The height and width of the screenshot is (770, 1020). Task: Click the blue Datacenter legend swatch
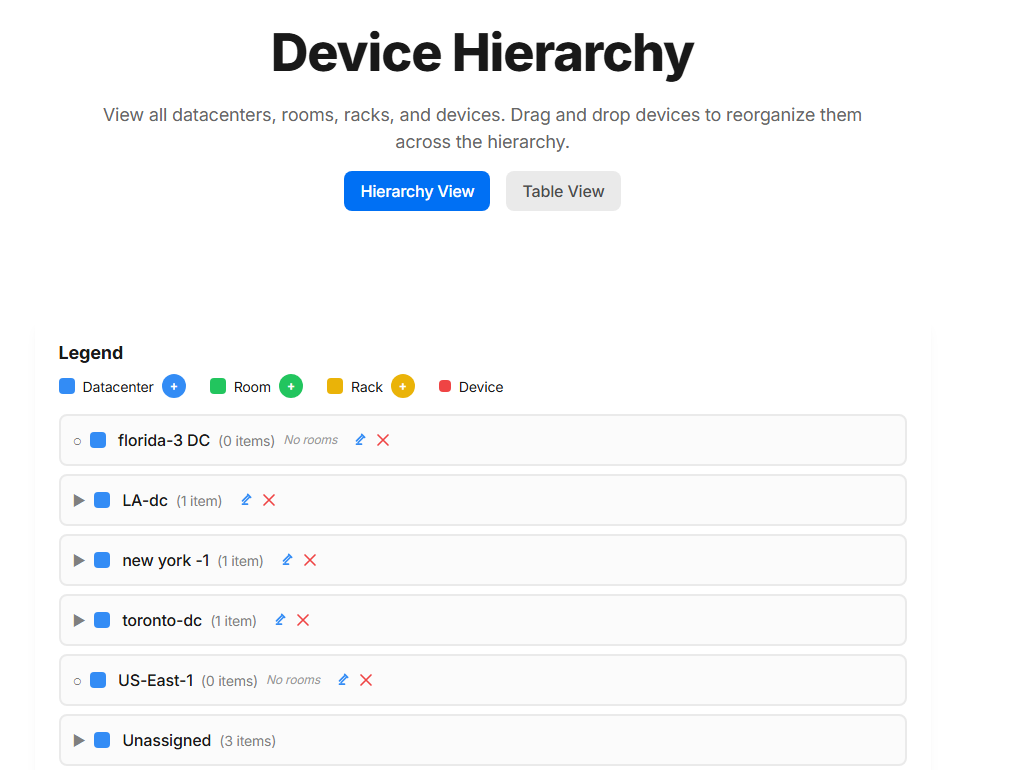click(67, 386)
